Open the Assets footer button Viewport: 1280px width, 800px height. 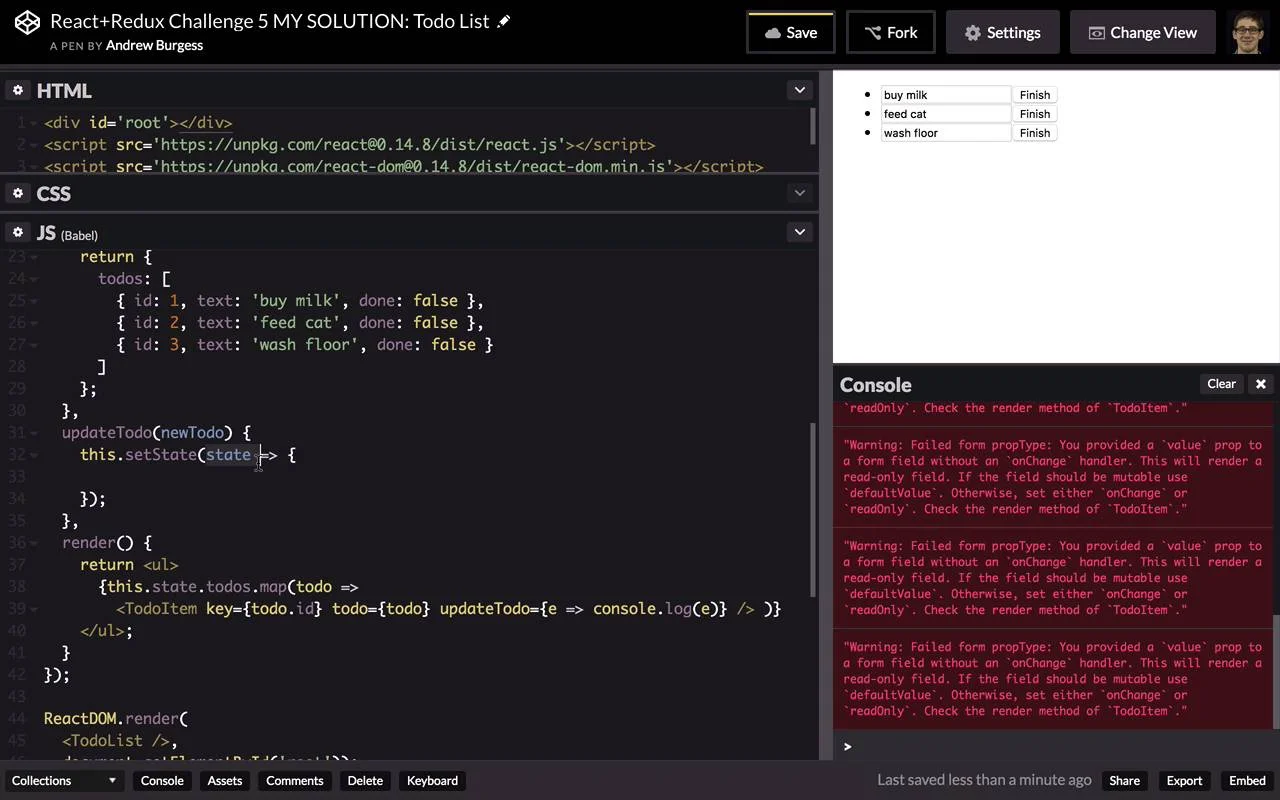[x=225, y=781]
